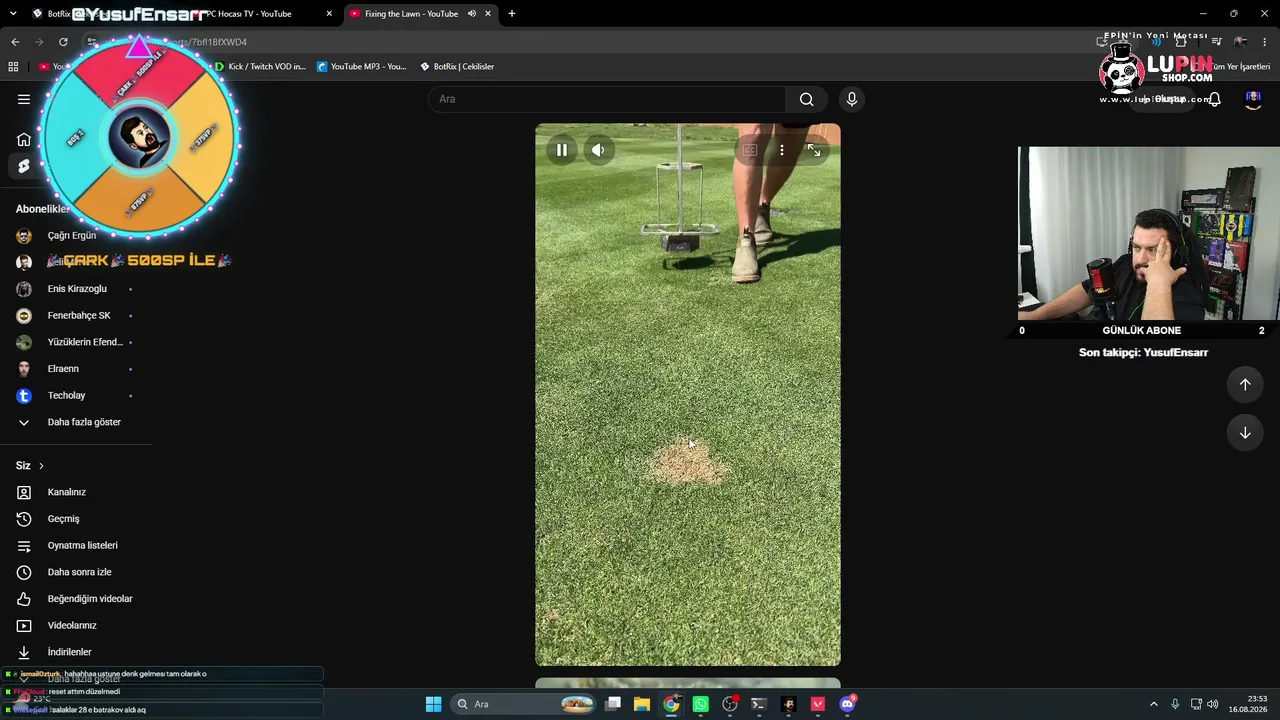Open the Windows Start menu

tap(433, 704)
